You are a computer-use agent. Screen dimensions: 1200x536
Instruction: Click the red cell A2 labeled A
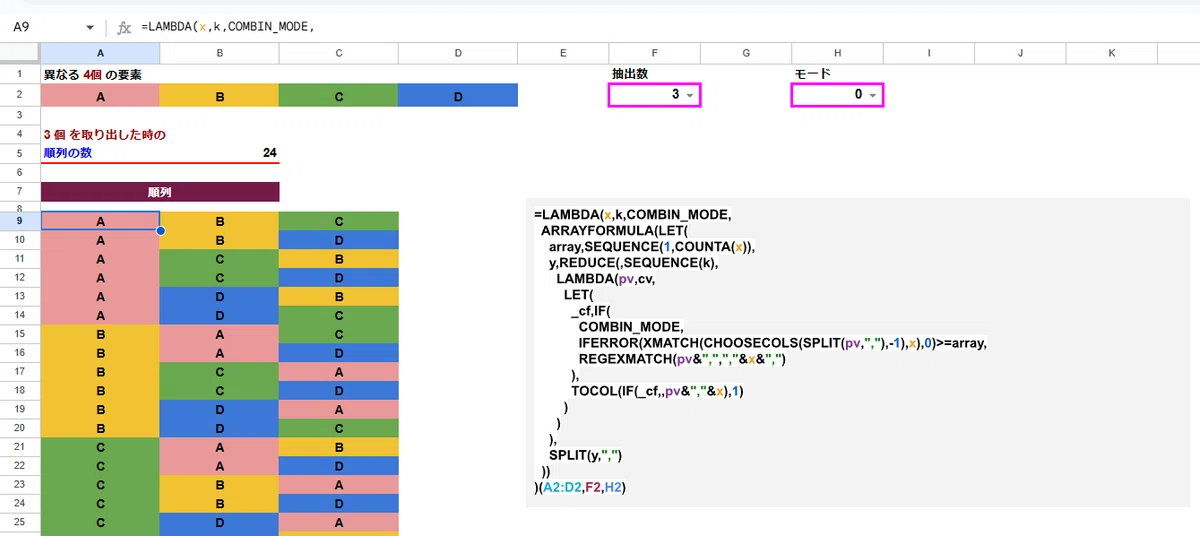(x=100, y=96)
